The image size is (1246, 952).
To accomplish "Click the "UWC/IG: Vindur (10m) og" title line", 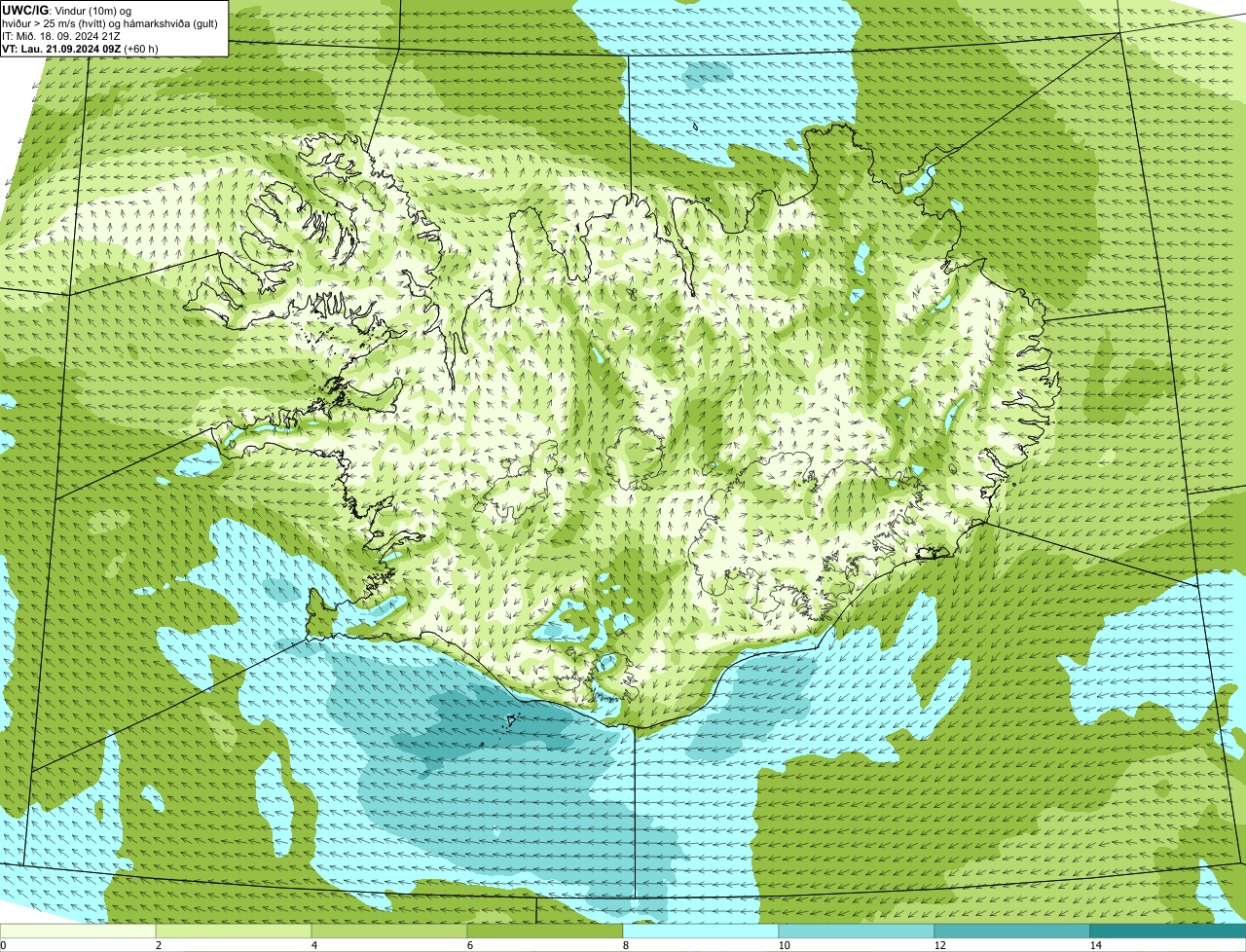I will 66,10.
